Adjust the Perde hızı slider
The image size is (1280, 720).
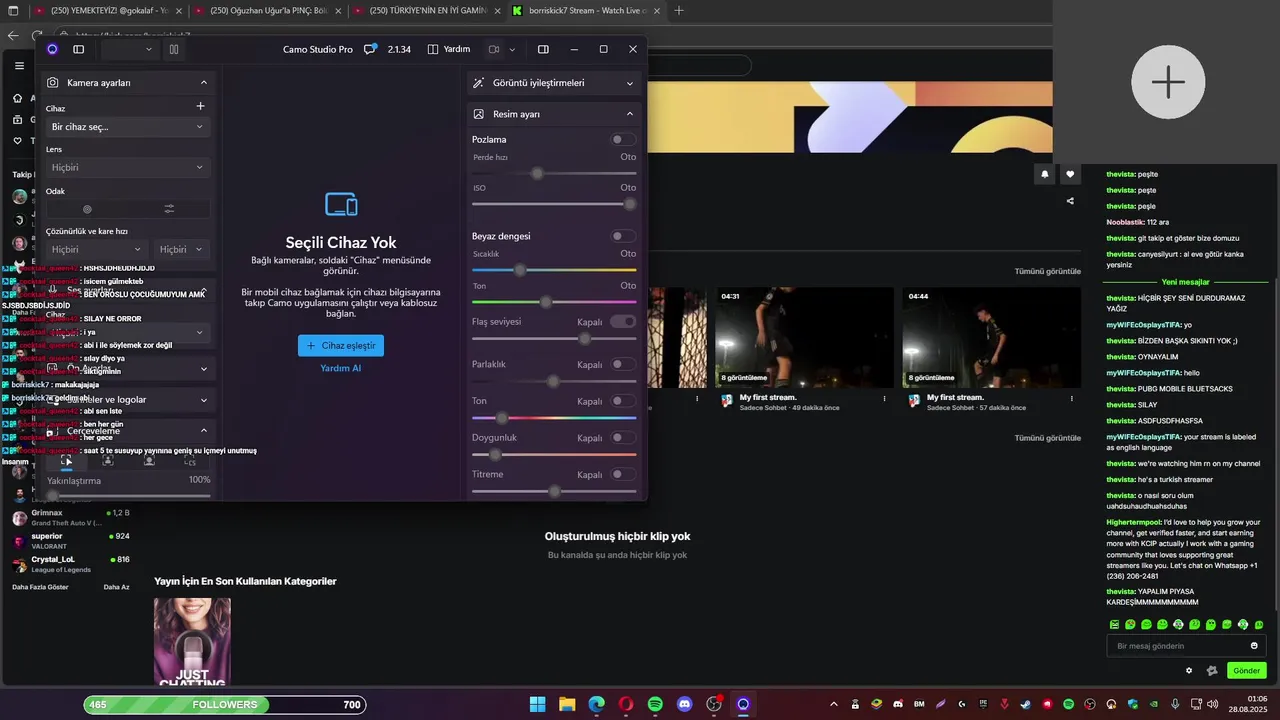[x=554, y=173]
